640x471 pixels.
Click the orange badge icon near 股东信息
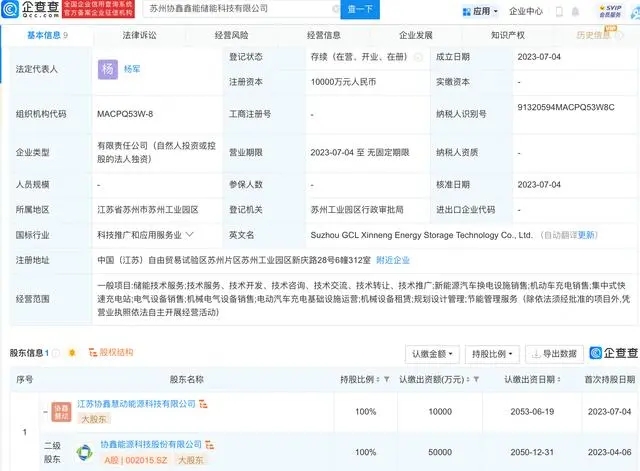72,353
